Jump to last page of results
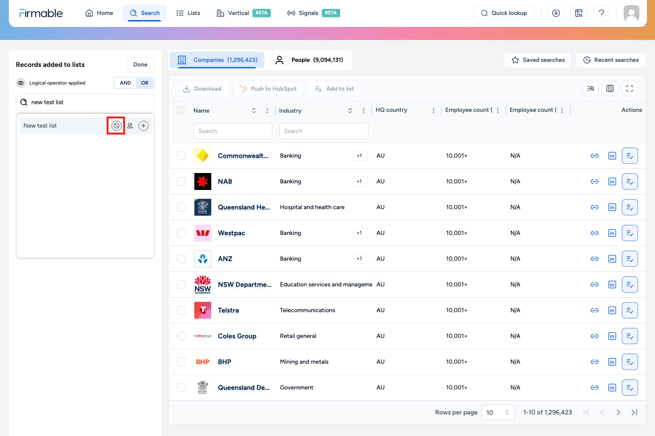Screen dimensions: 655x436 [x=635, y=413]
